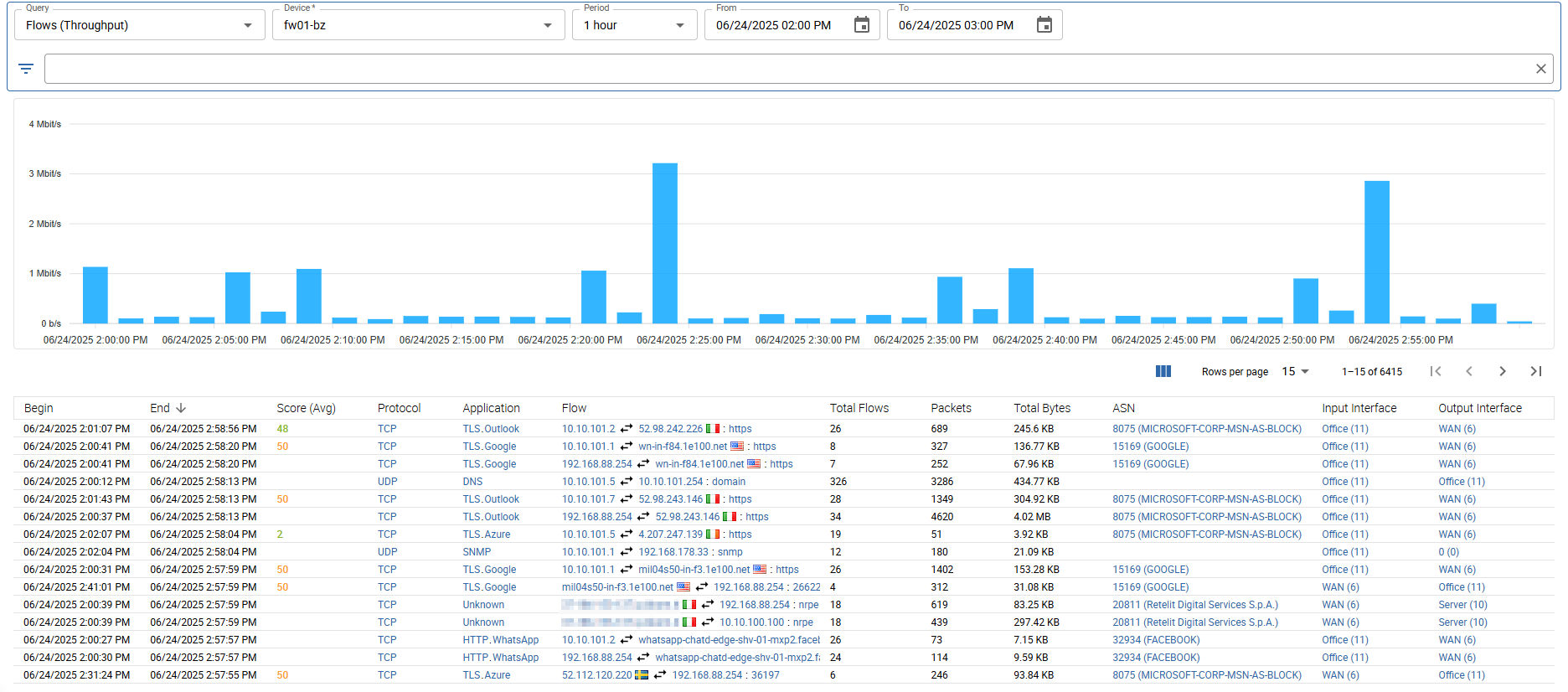1568x692 pixels.
Task: Sort by Protocol column header
Action: (399, 408)
